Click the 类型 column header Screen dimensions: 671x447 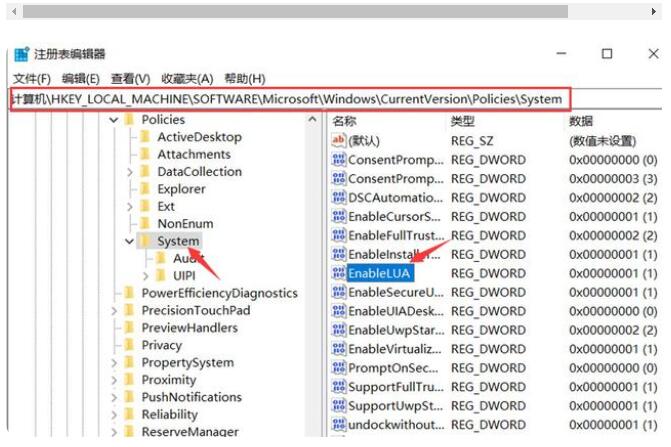462,120
